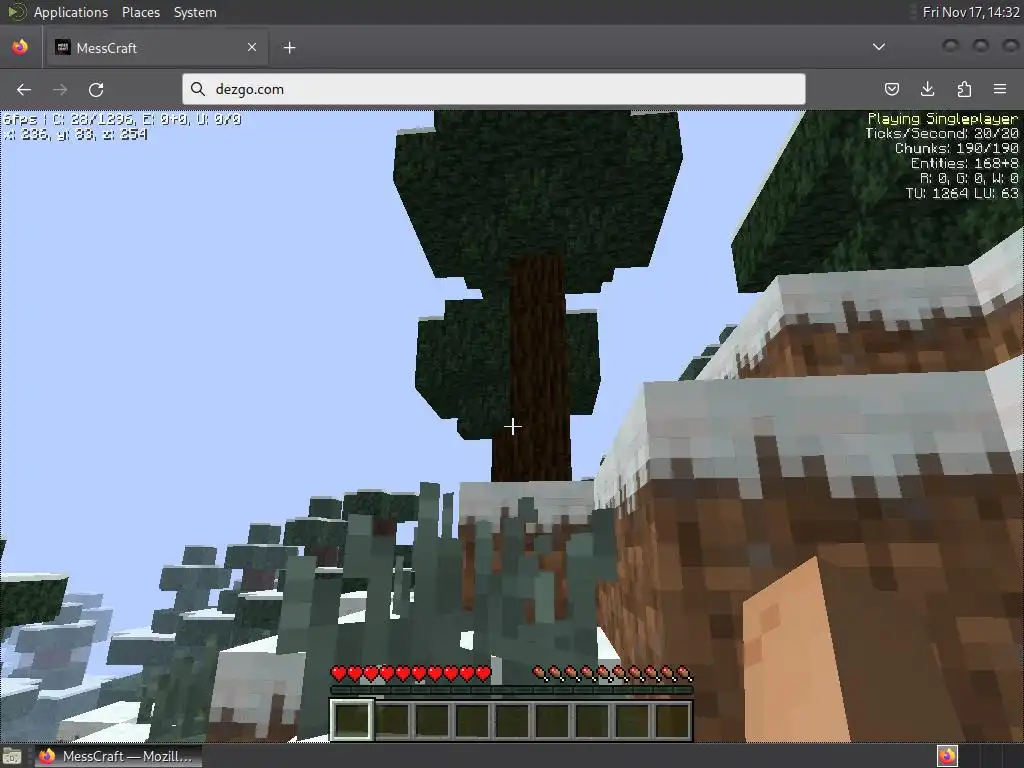Click the fps counter debug line
The image size is (1024, 768).
pyautogui.click(x=123, y=120)
